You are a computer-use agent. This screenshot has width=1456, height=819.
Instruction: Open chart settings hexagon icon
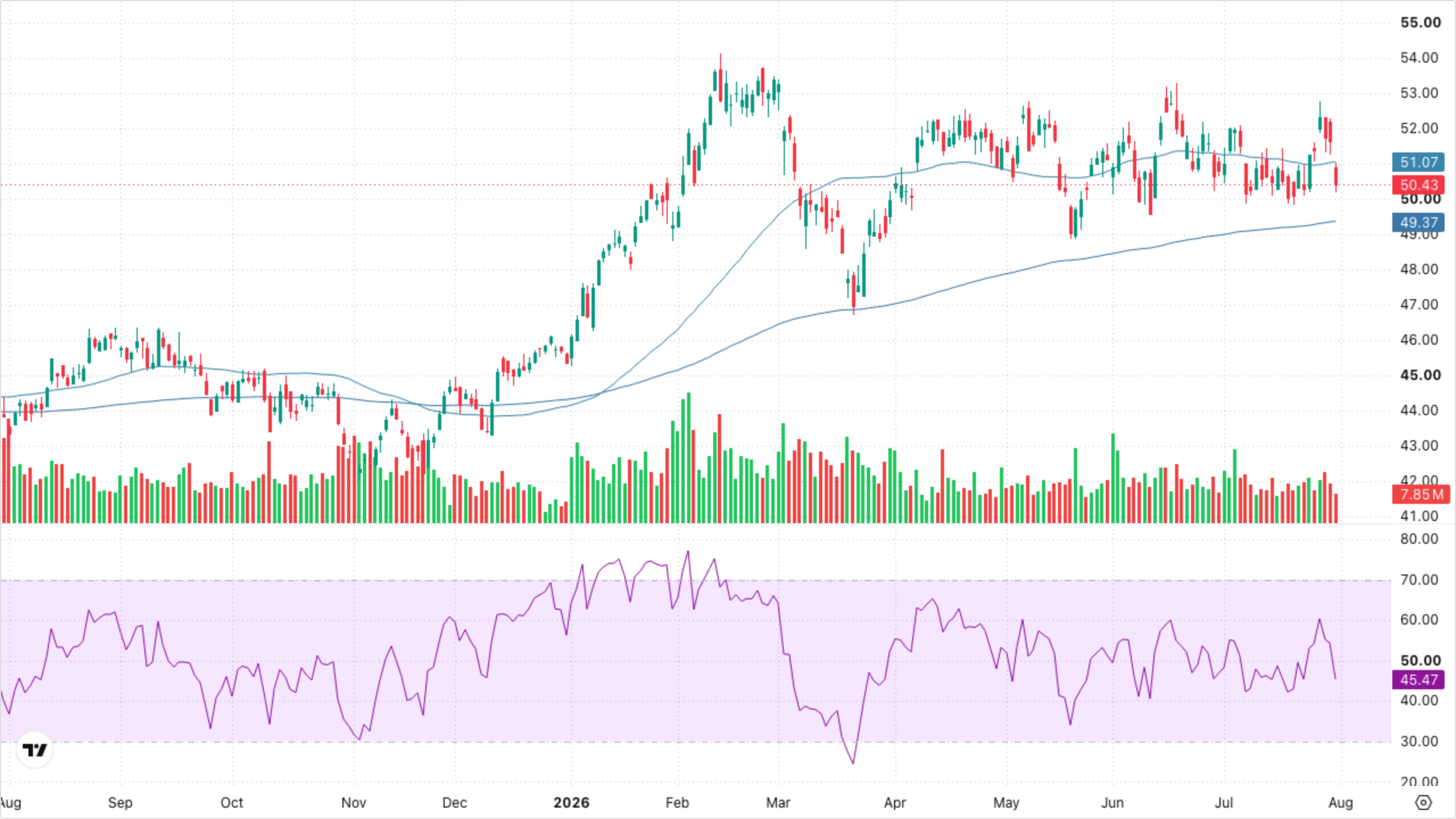tap(1423, 803)
